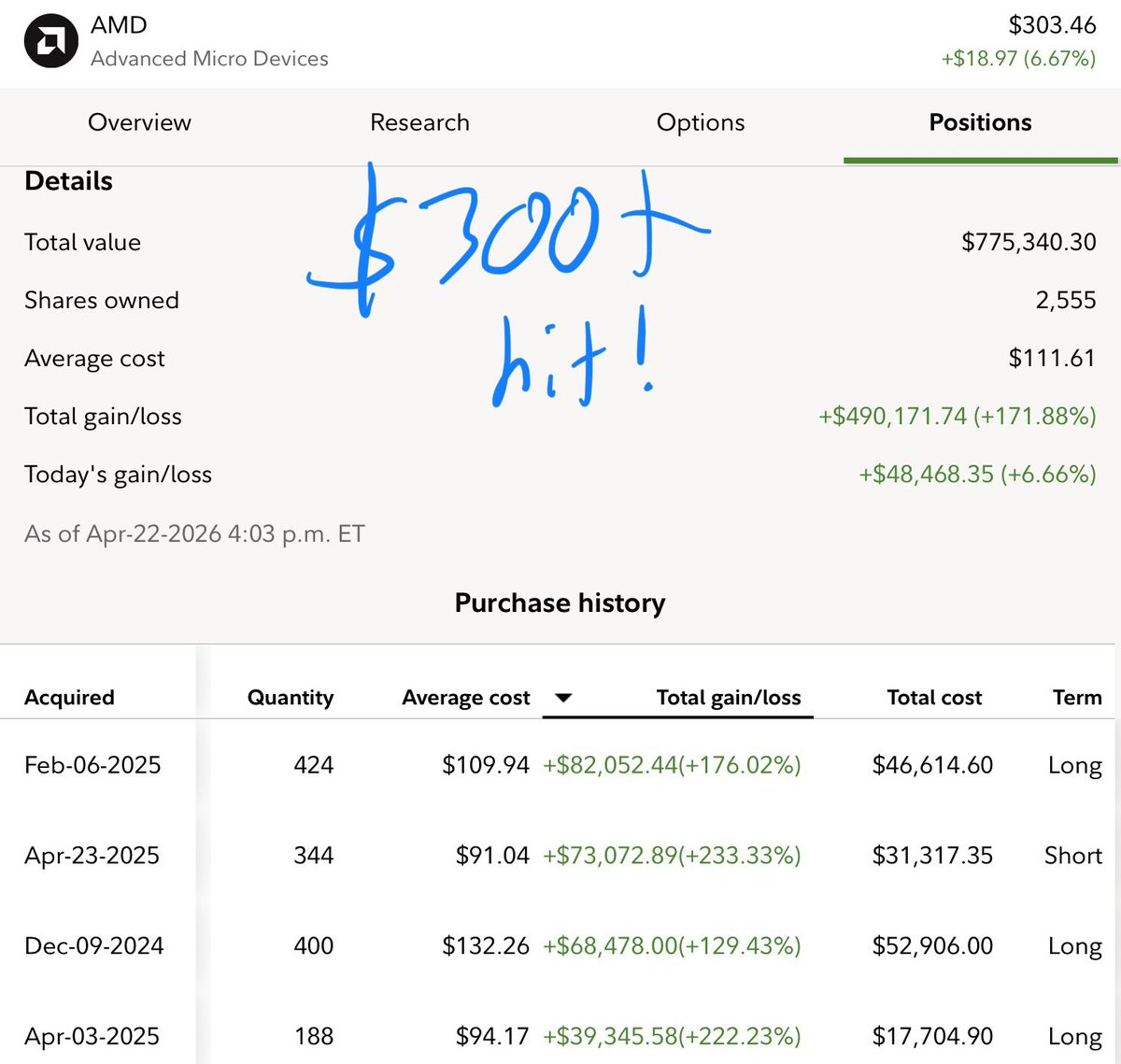Select the Positions tab
Image resolution: width=1121 pixels, height=1064 pixels.
(x=980, y=122)
